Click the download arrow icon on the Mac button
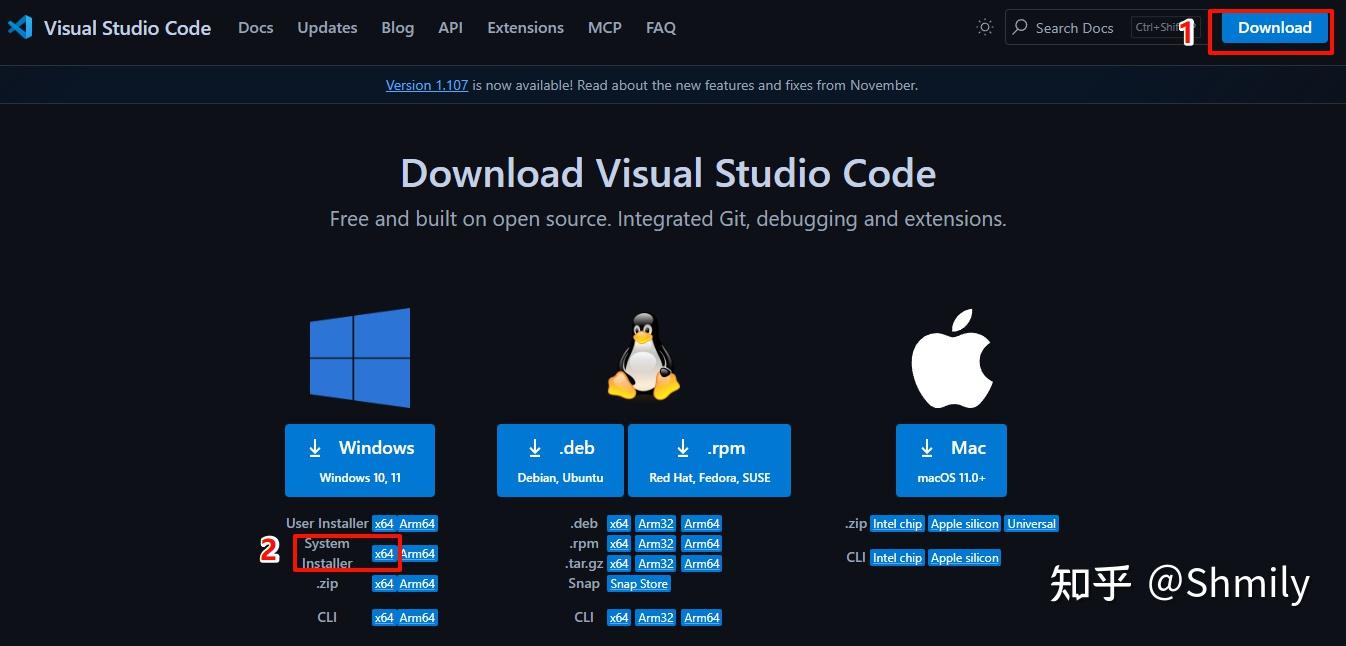The image size is (1346, 646). [x=927, y=448]
